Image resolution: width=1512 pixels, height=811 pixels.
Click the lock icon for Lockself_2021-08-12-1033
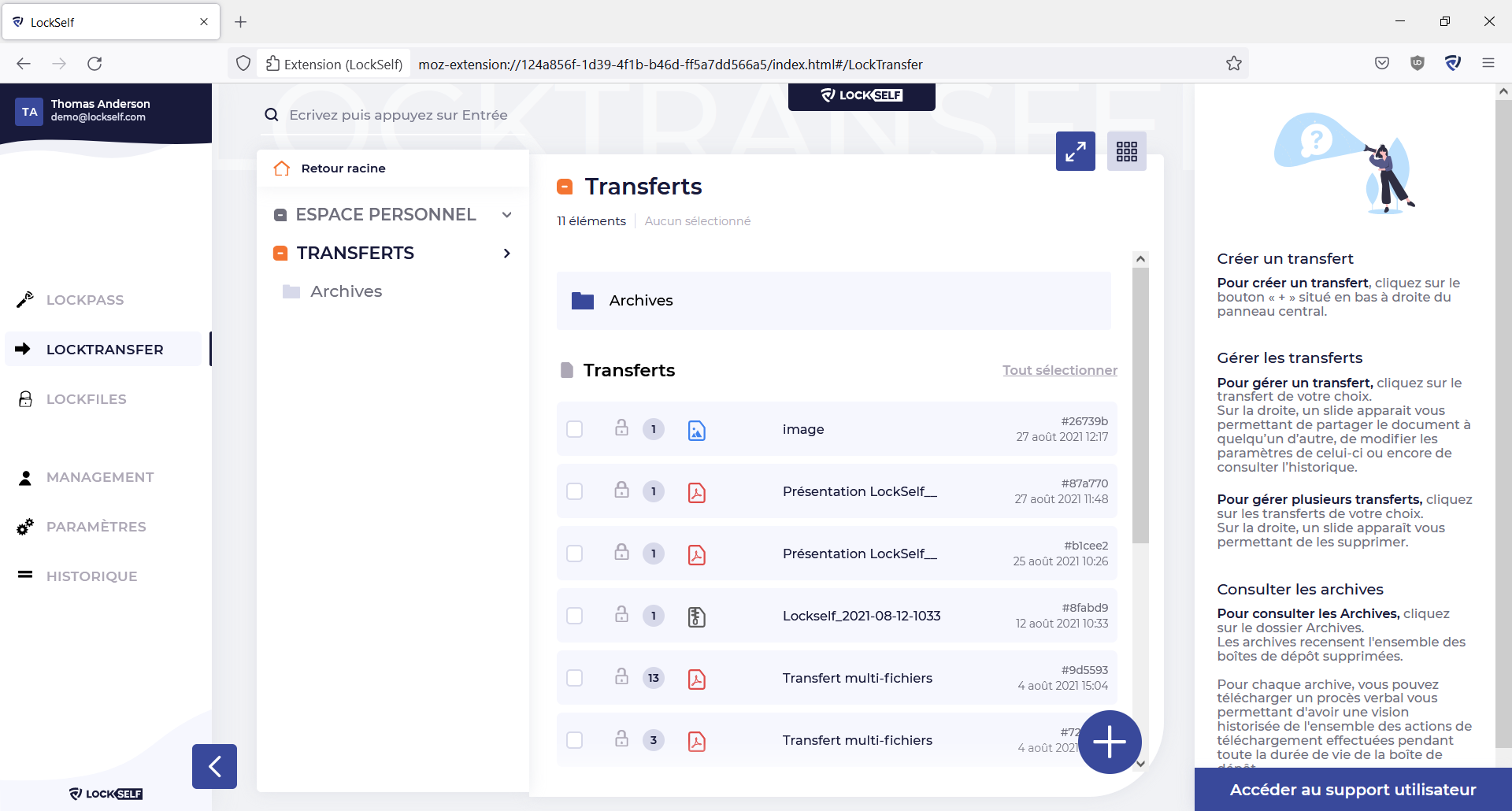[x=621, y=614]
